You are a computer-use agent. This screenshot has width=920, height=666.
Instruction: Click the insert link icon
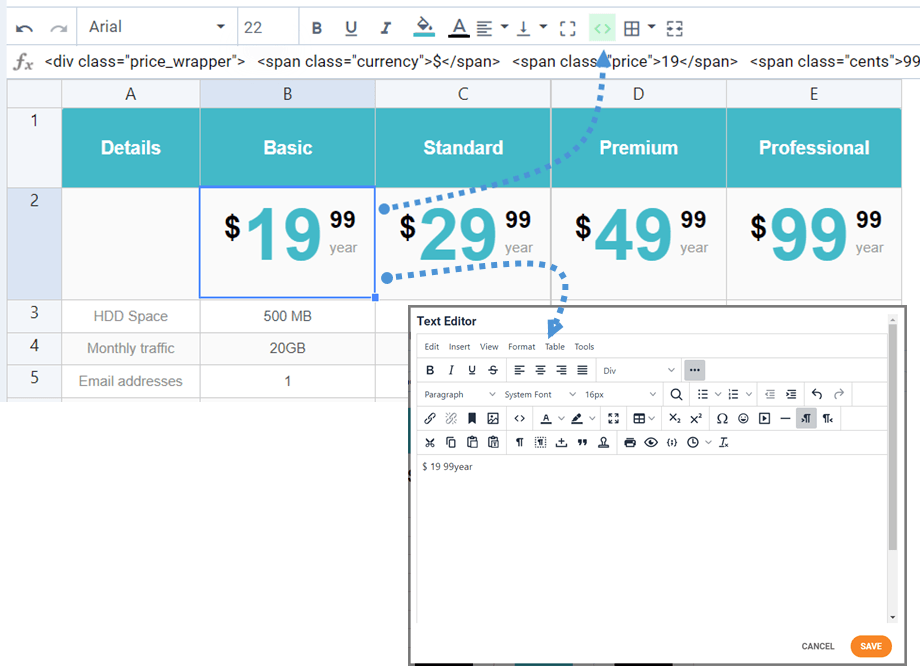tap(430, 419)
